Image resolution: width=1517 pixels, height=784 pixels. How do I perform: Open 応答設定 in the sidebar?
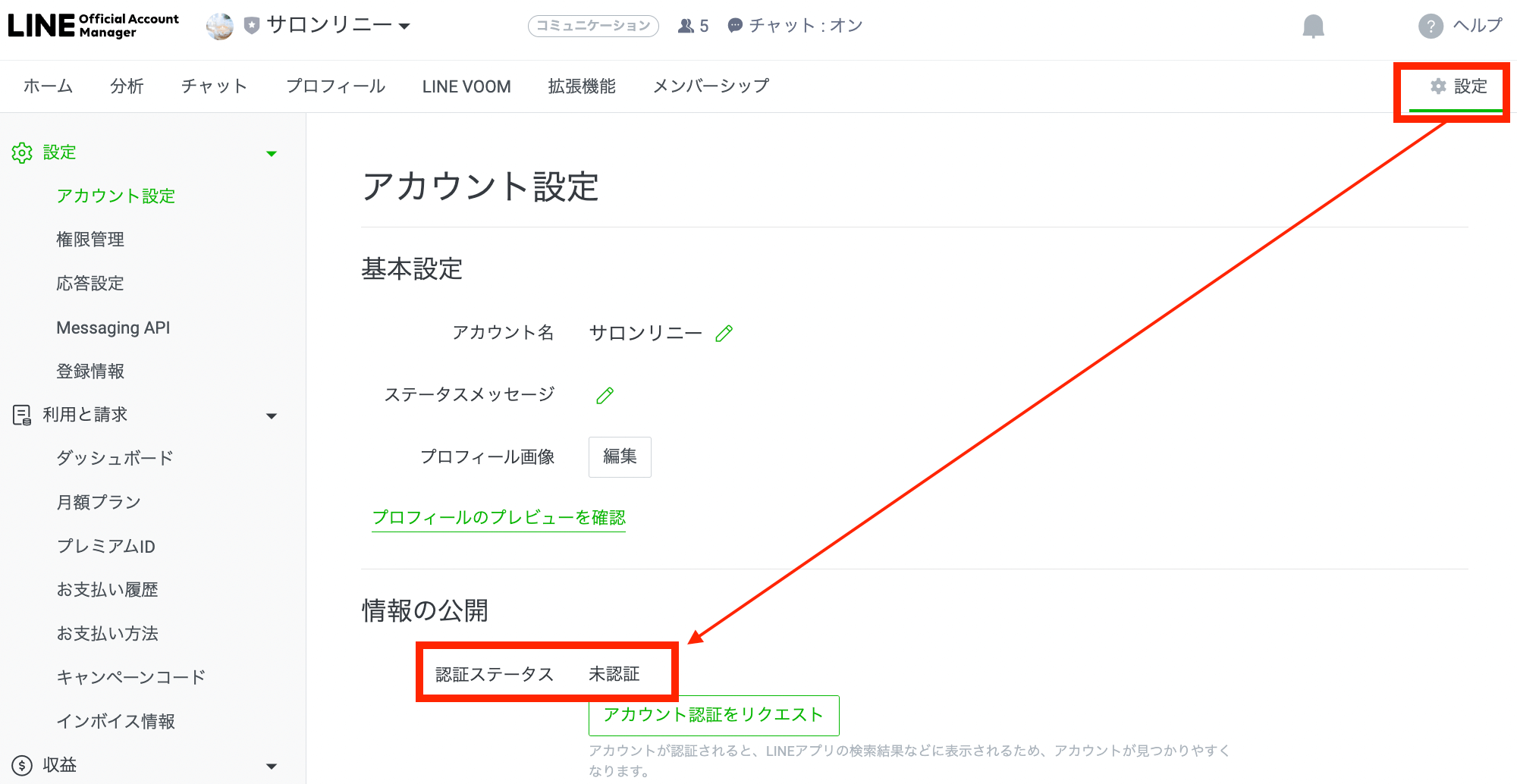(x=90, y=284)
